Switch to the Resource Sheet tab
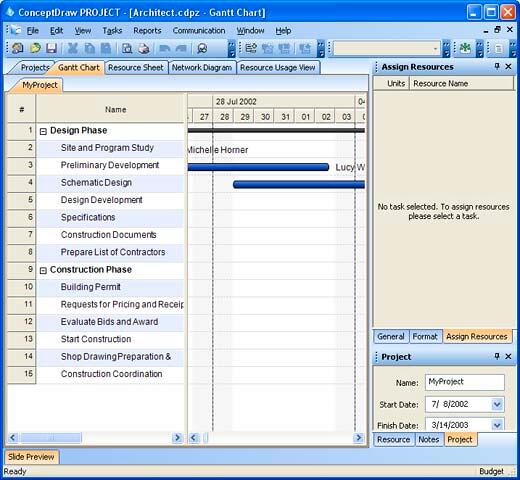 (136, 67)
